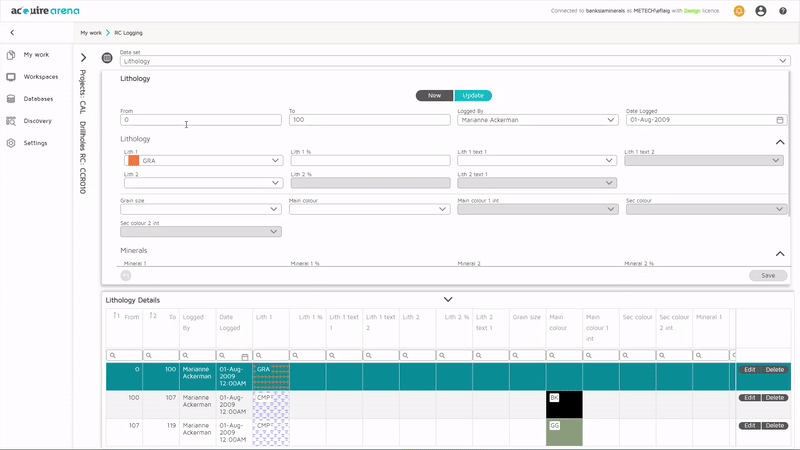This screenshot has height=450, width=800.
Task: Switch form mode to New
Action: coord(434,95)
